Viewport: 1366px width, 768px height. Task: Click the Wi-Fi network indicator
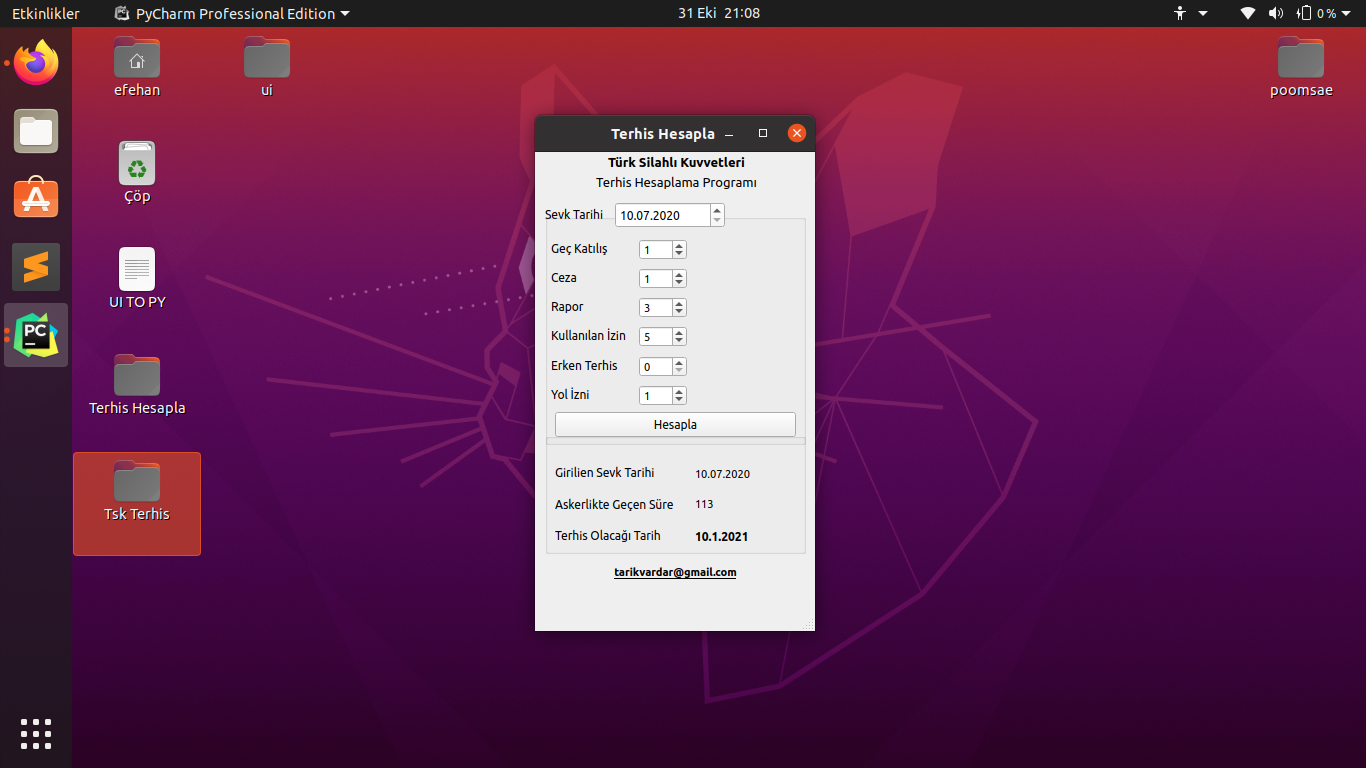click(1247, 13)
